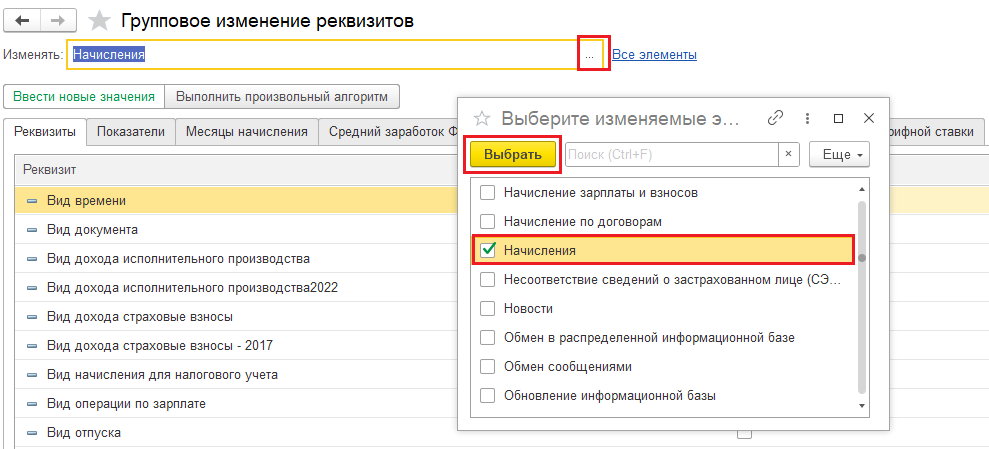Viewport: 989px width, 449px height.
Task: Select Вид дохода исполнительного производства2022 row
Action: pos(237,288)
